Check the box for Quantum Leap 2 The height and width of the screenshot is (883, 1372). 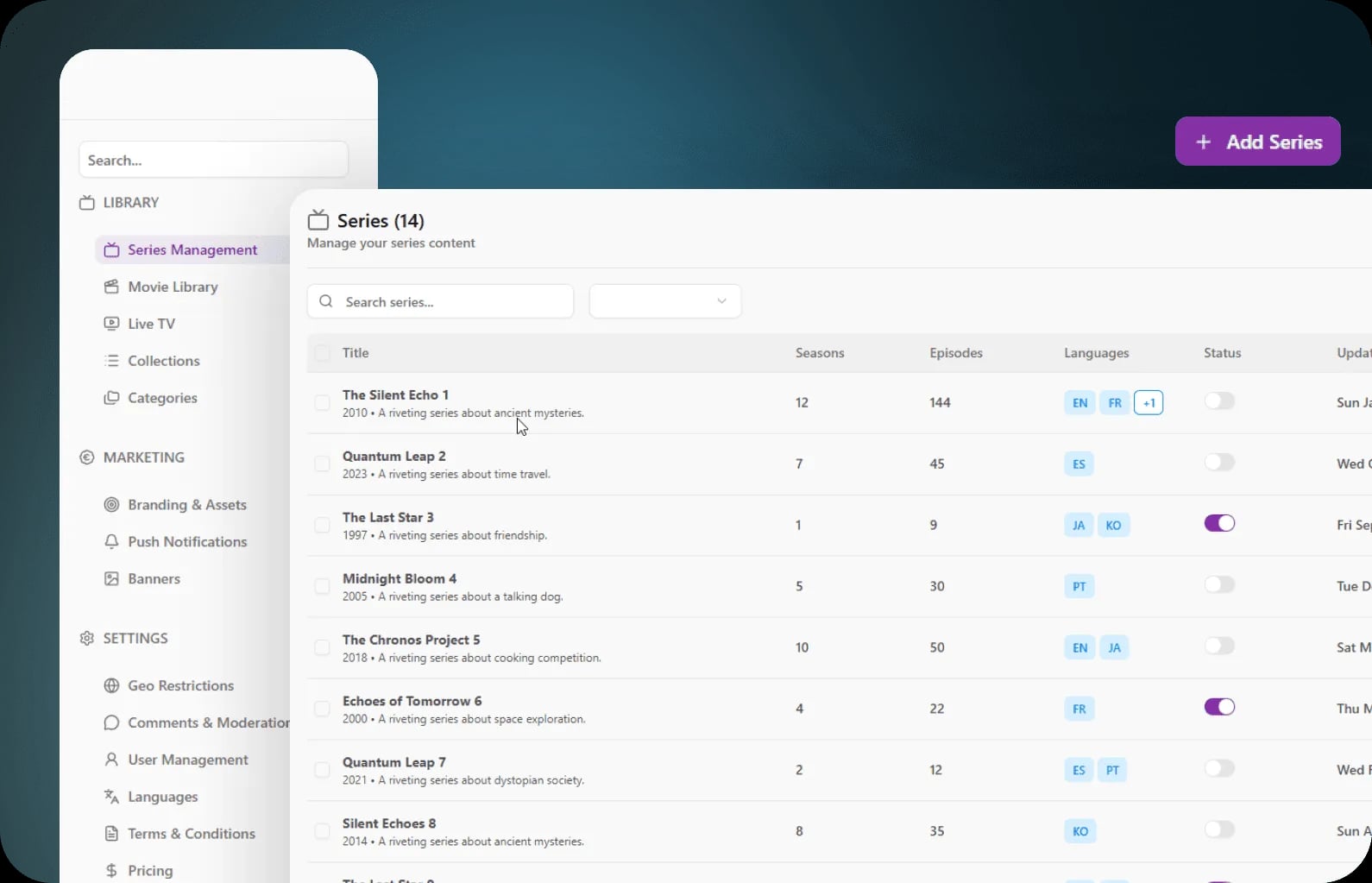point(322,464)
